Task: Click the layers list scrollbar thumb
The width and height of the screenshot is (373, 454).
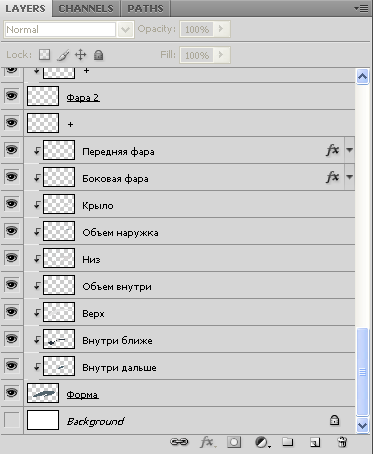Action: (x=362, y=372)
